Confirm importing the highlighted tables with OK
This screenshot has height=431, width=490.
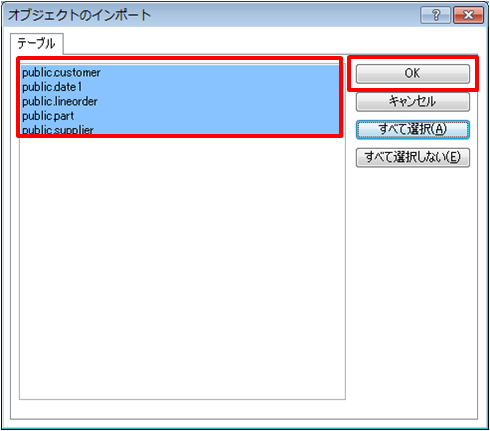click(x=413, y=73)
